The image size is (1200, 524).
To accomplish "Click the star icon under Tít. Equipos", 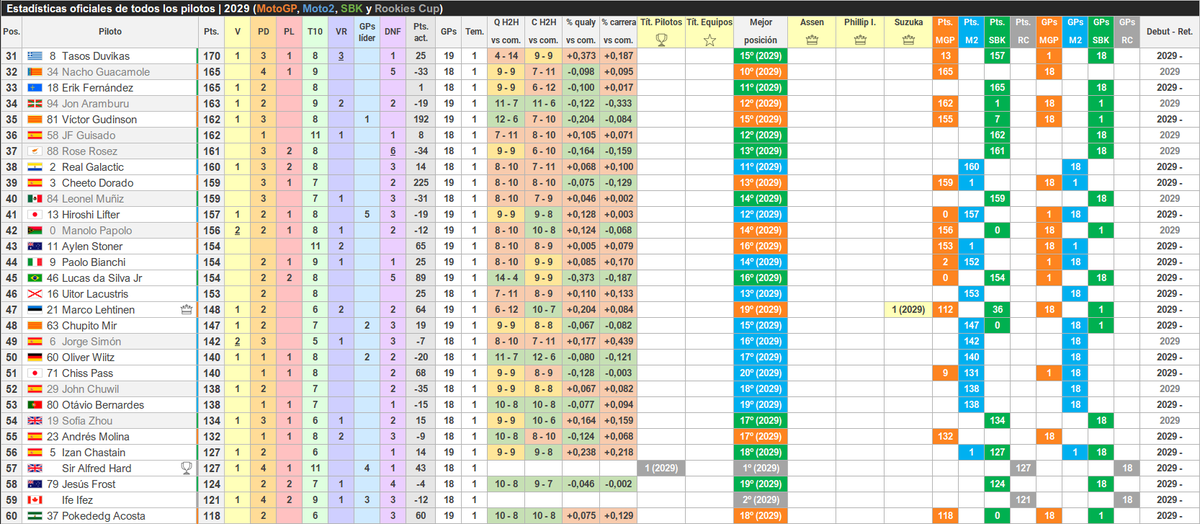I will pos(709,40).
